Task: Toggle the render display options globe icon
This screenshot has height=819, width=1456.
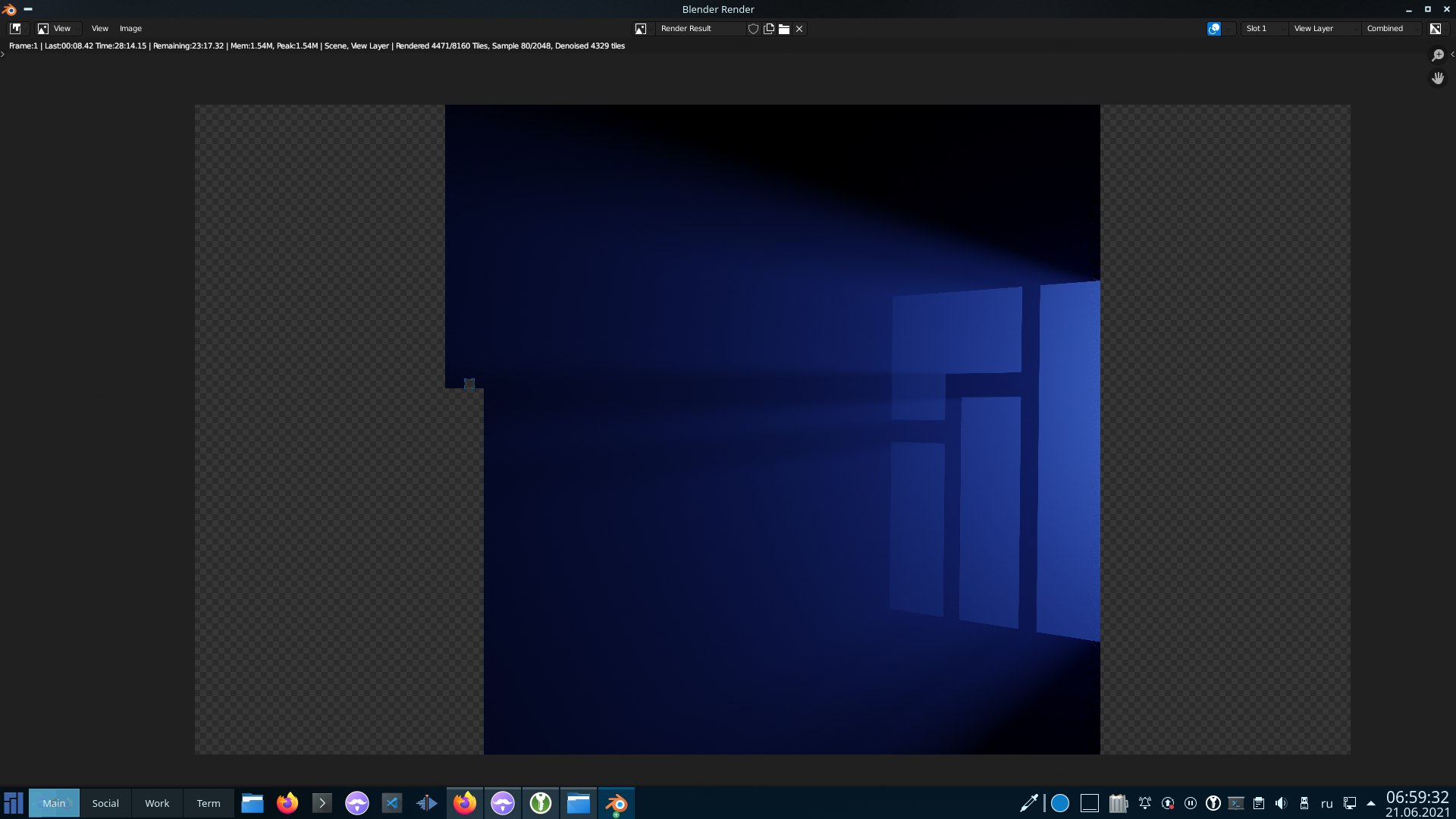Action: 1214,28
